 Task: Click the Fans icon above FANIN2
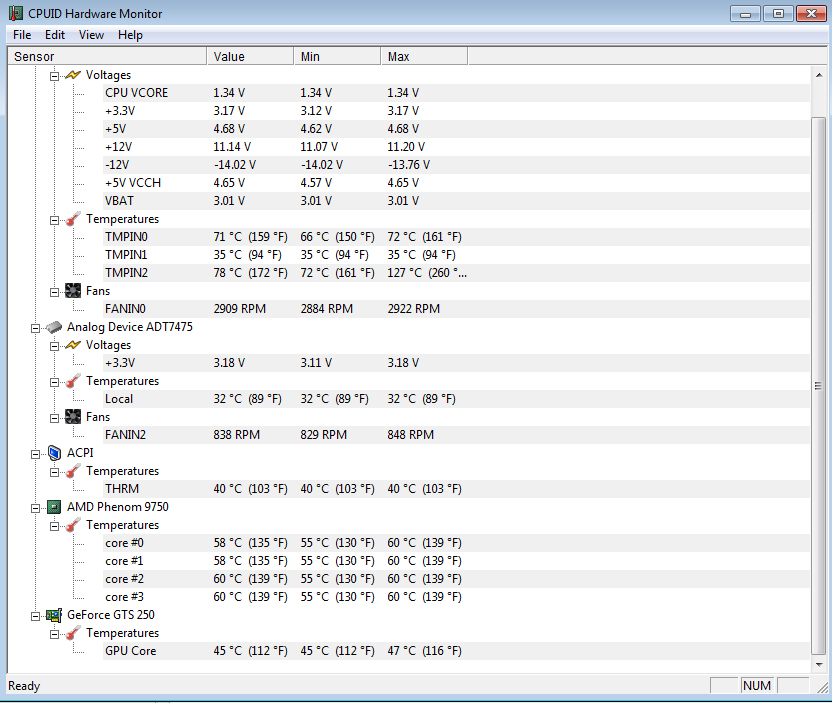click(x=73, y=417)
